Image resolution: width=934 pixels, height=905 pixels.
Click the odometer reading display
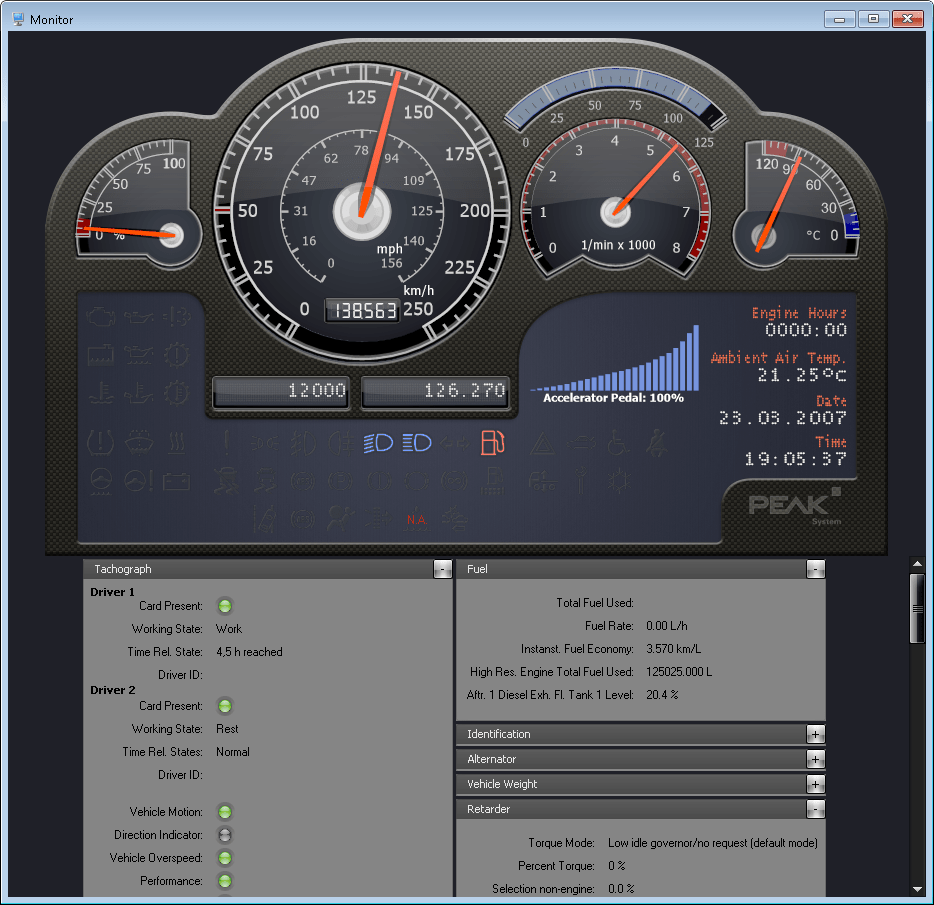click(362, 310)
